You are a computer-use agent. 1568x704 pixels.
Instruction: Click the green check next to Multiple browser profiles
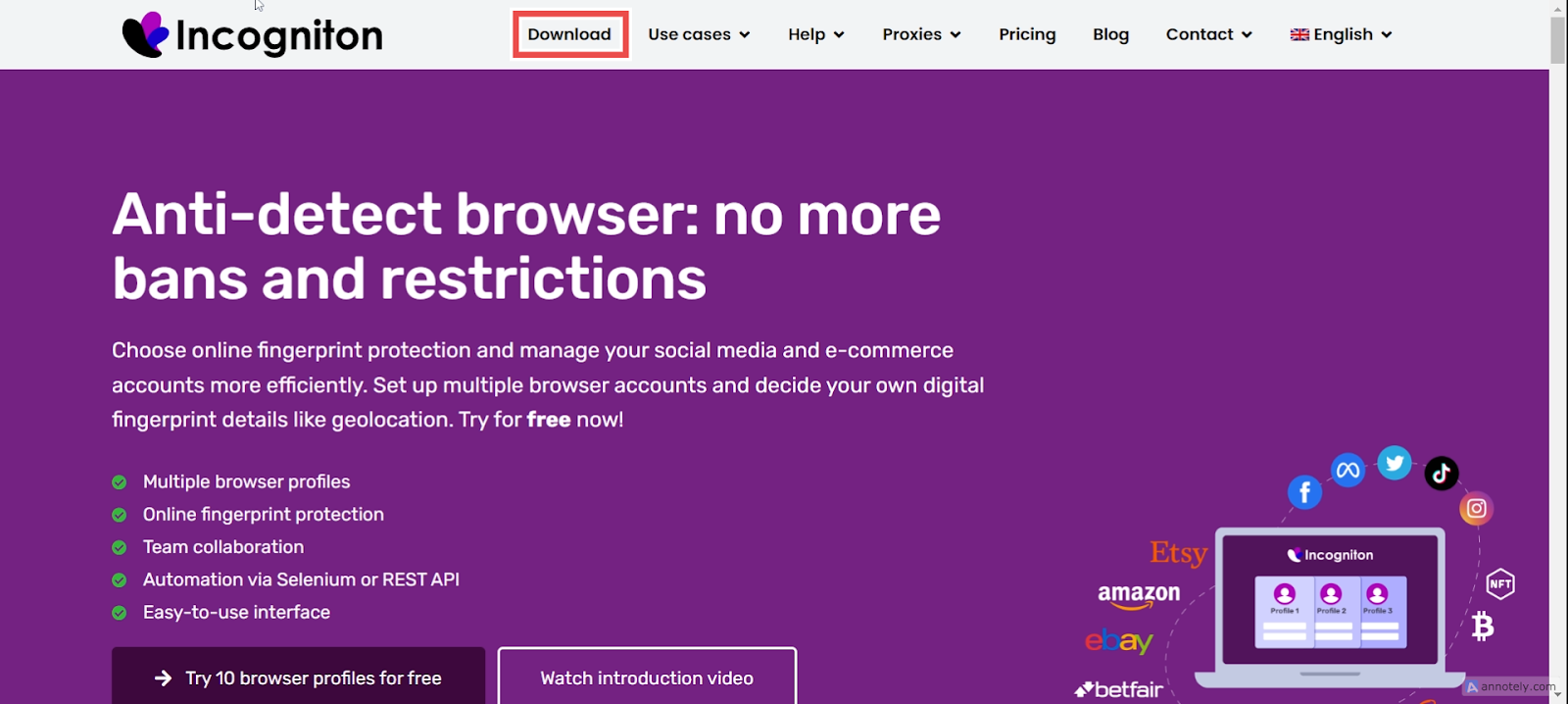pos(120,482)
